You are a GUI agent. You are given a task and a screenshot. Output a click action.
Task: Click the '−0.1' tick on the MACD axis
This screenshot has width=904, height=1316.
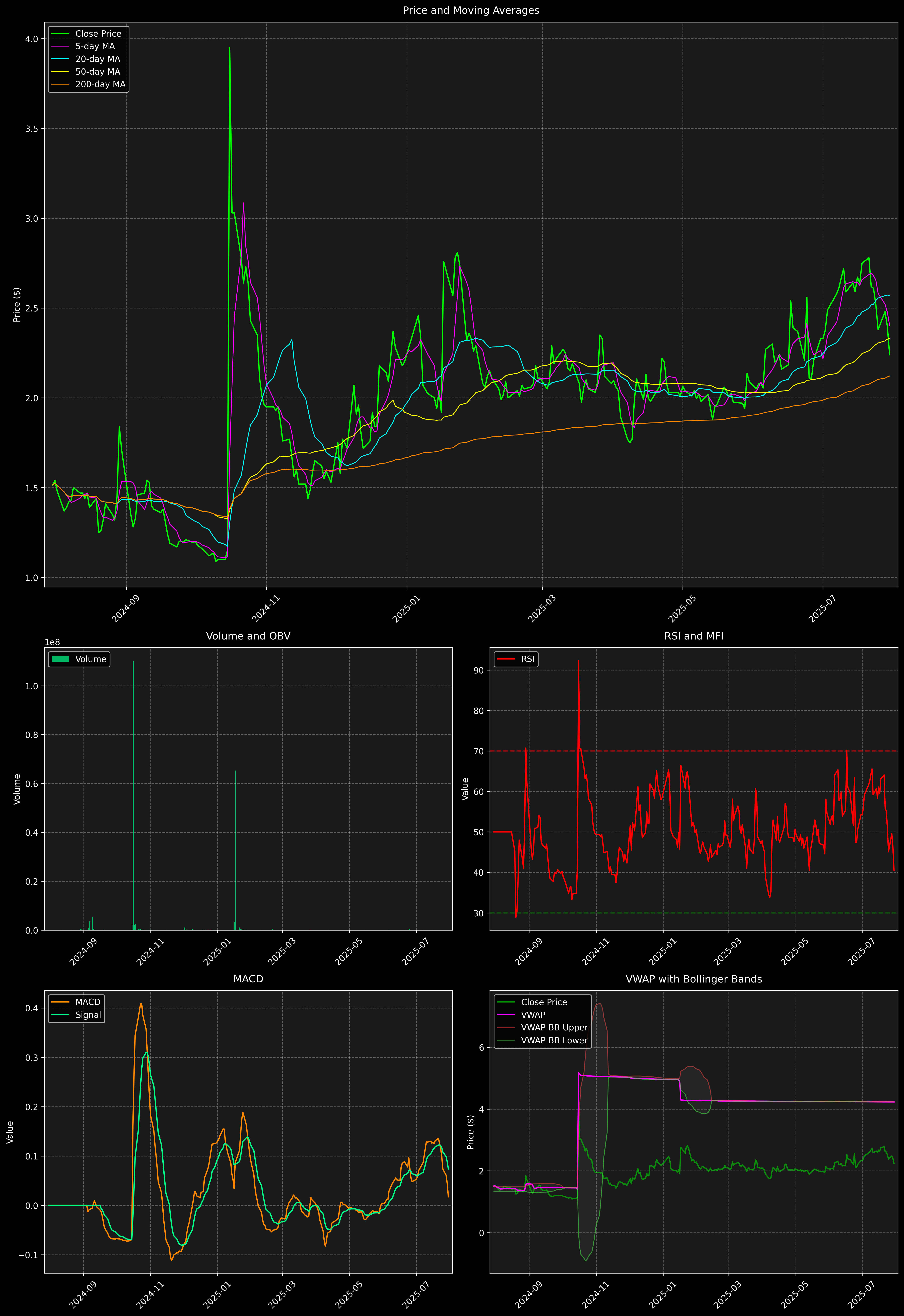28,1255
